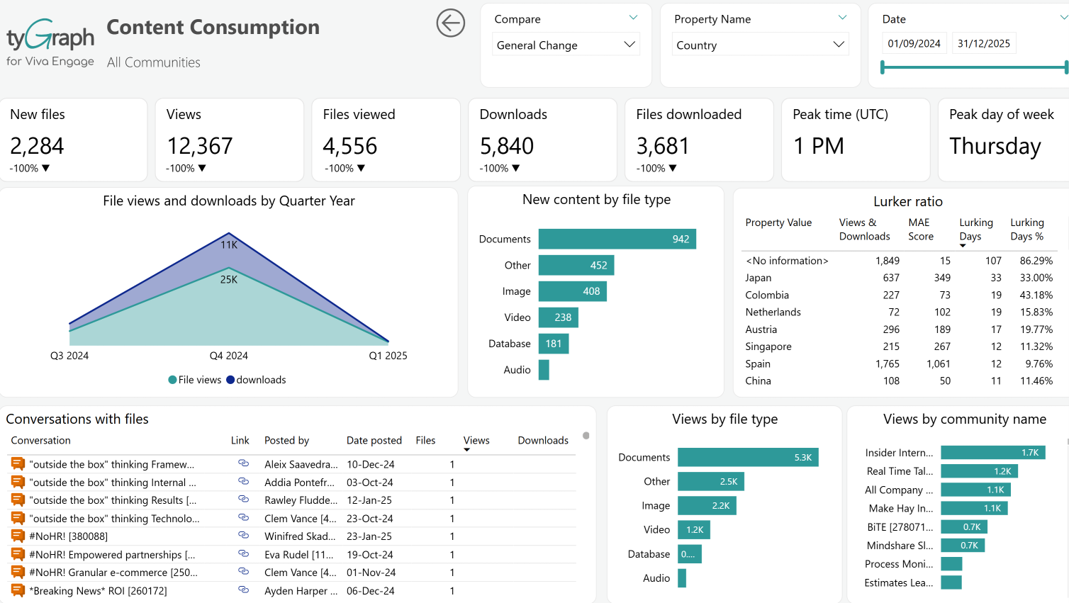Collapse the Property Name slicer chevron

click(843, 18)
